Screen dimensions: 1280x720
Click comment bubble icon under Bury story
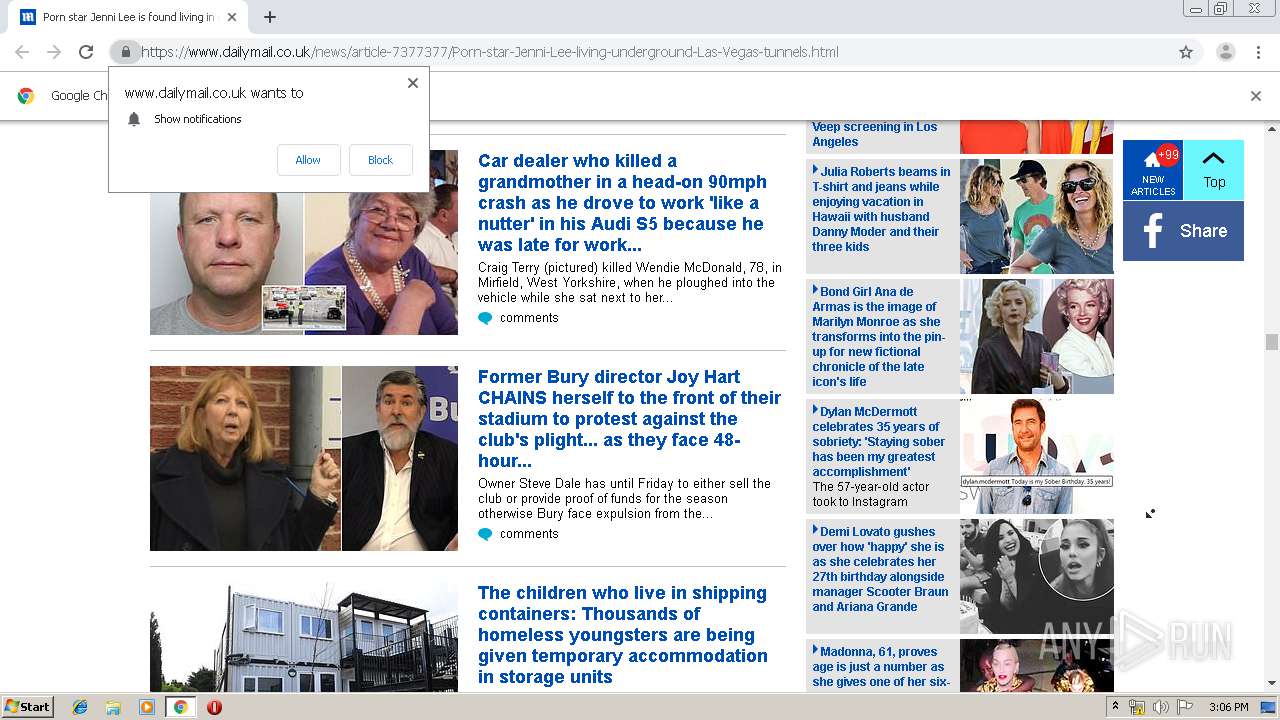pos(485,535)
